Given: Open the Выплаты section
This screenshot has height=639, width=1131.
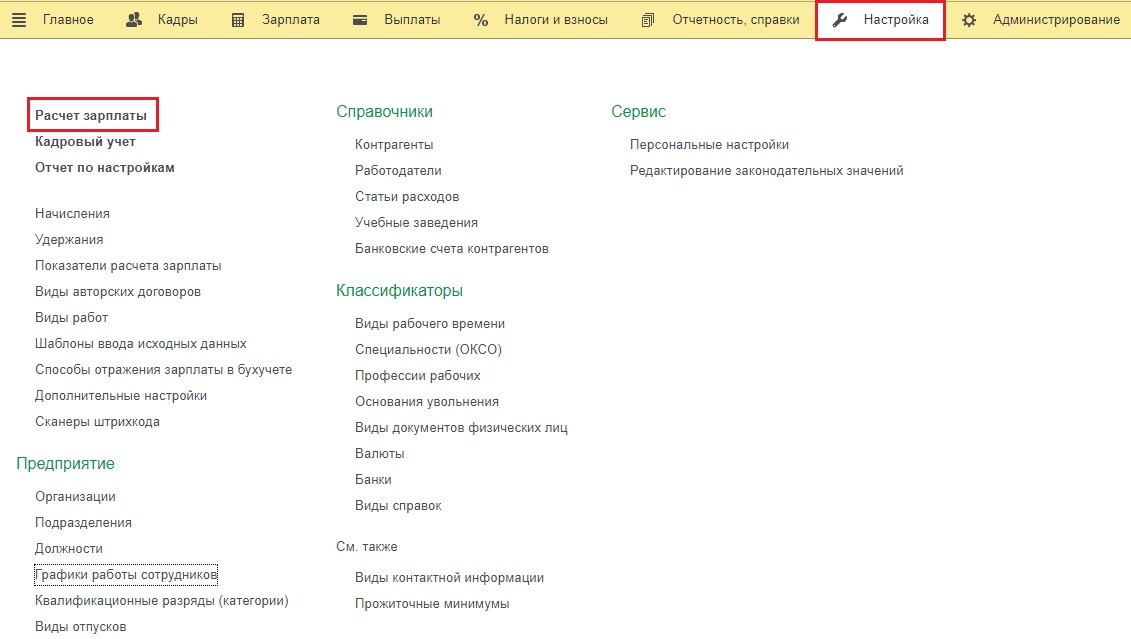Looking at the screenshot, I should (413, 19).
